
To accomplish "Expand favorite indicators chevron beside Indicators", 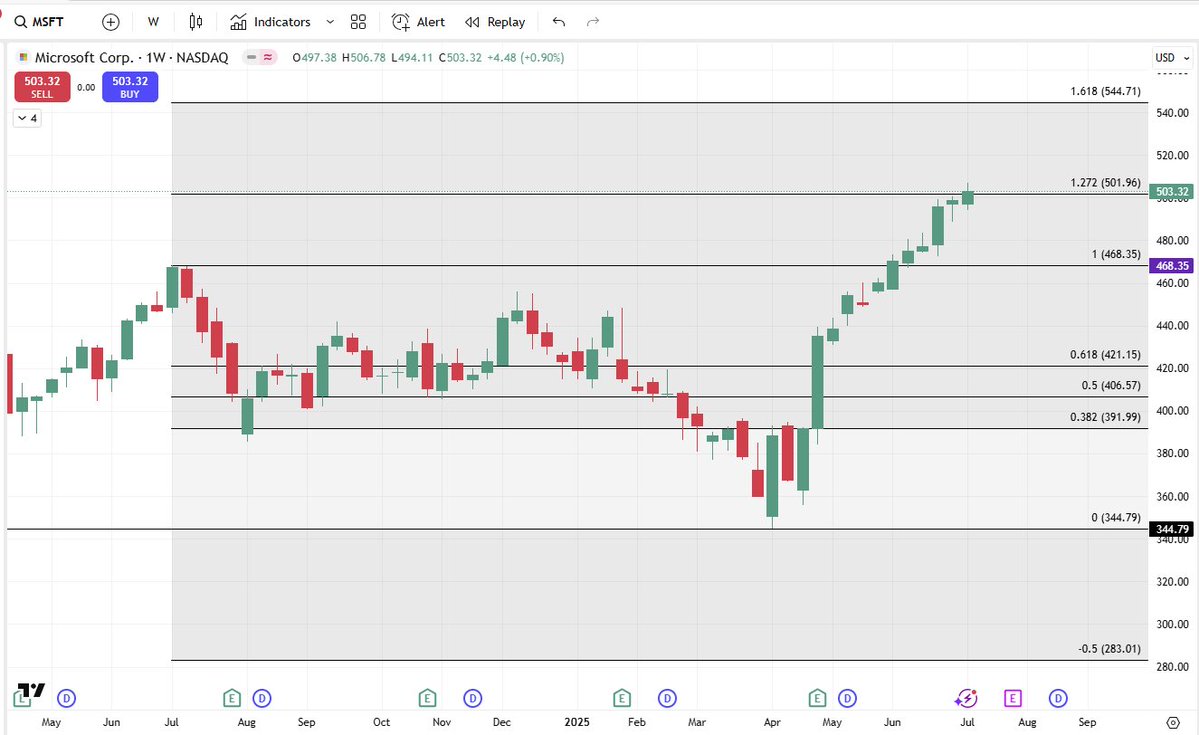I will (x=330, y=21).
